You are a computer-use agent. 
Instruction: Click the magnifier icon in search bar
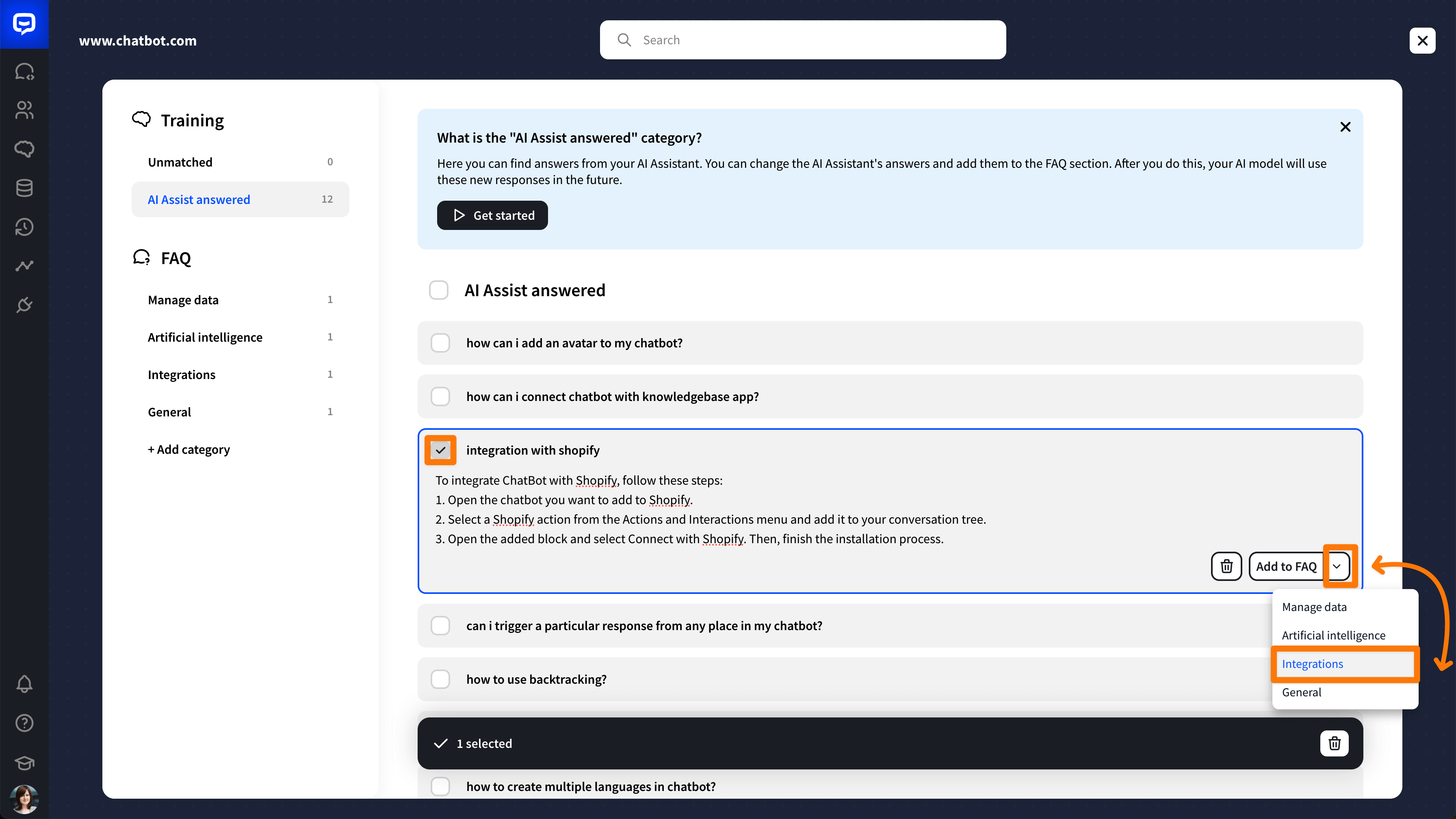click(624, 40)
